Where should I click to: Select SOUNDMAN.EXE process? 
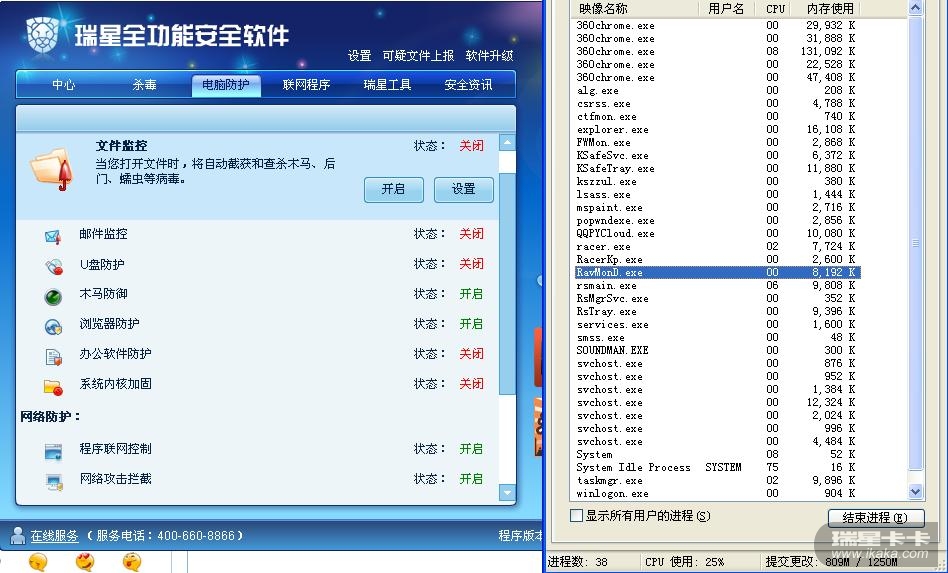716,350
